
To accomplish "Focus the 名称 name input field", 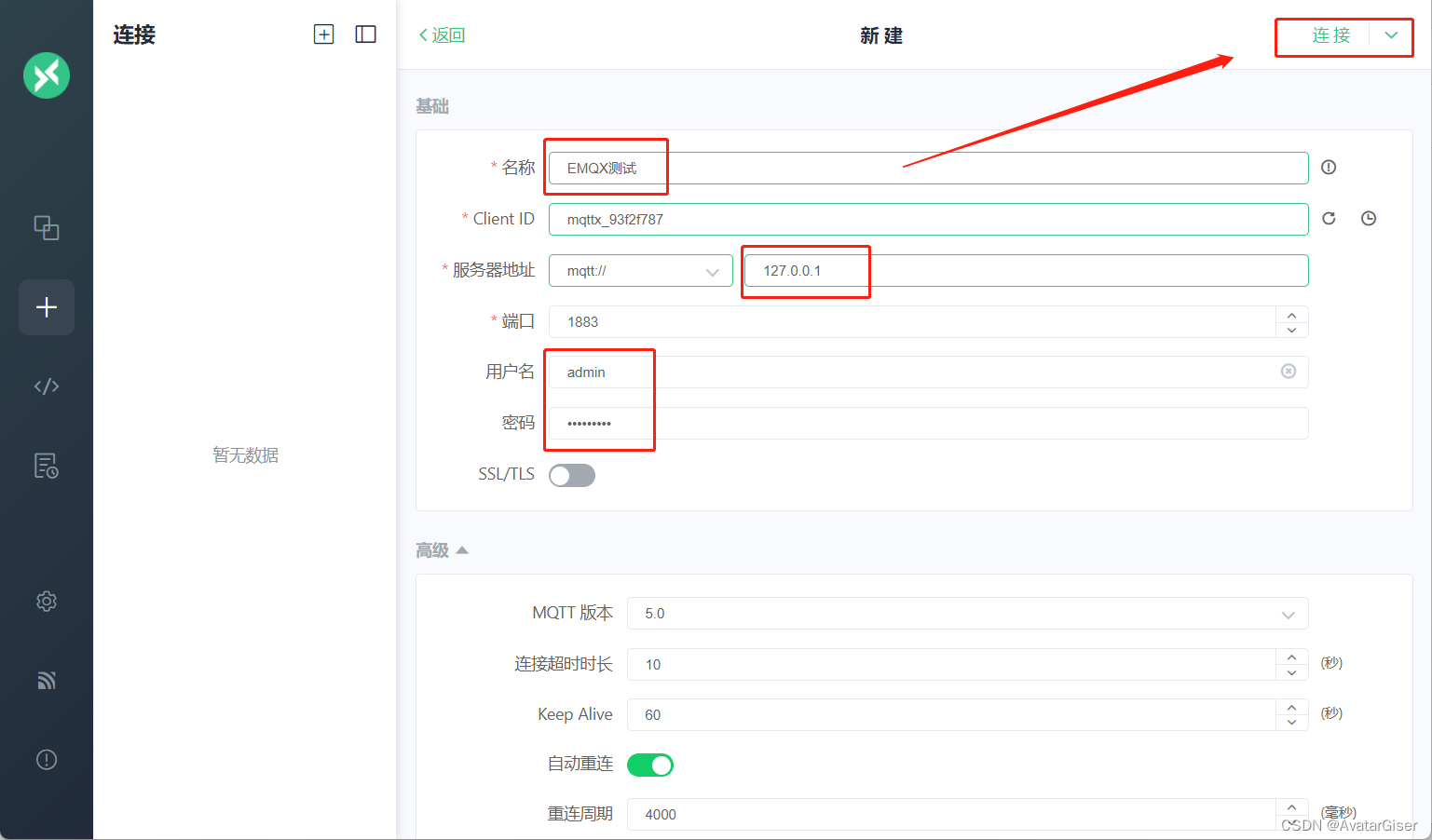I will coord(929,169).
